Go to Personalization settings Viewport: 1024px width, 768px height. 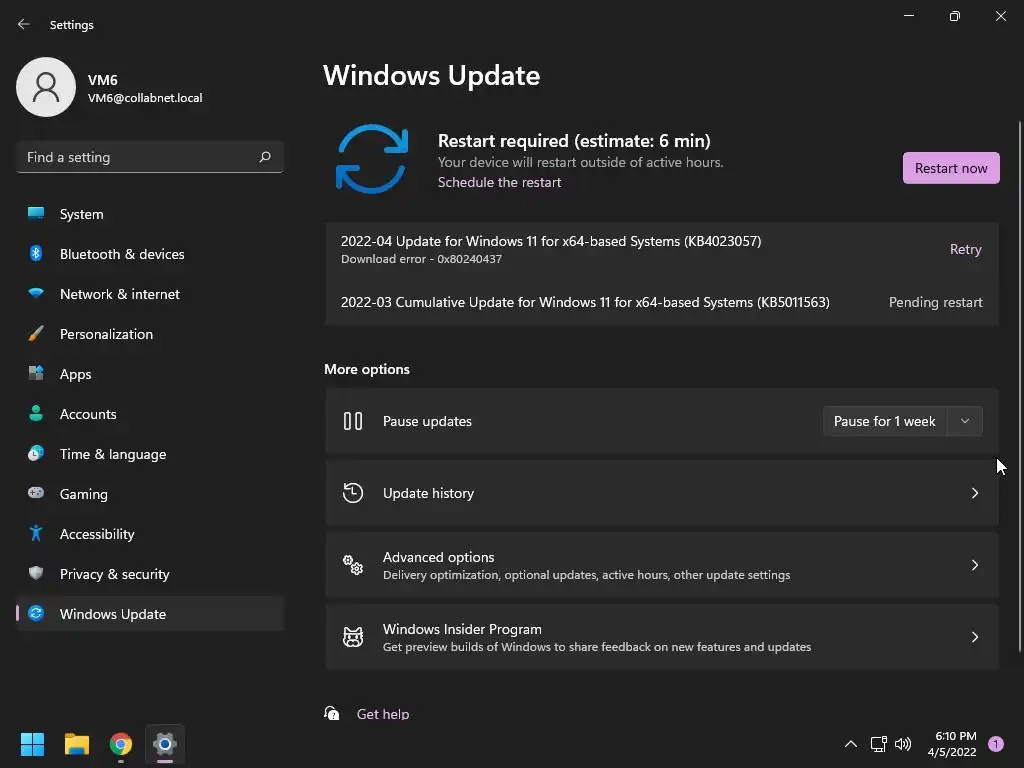(106, 334)
